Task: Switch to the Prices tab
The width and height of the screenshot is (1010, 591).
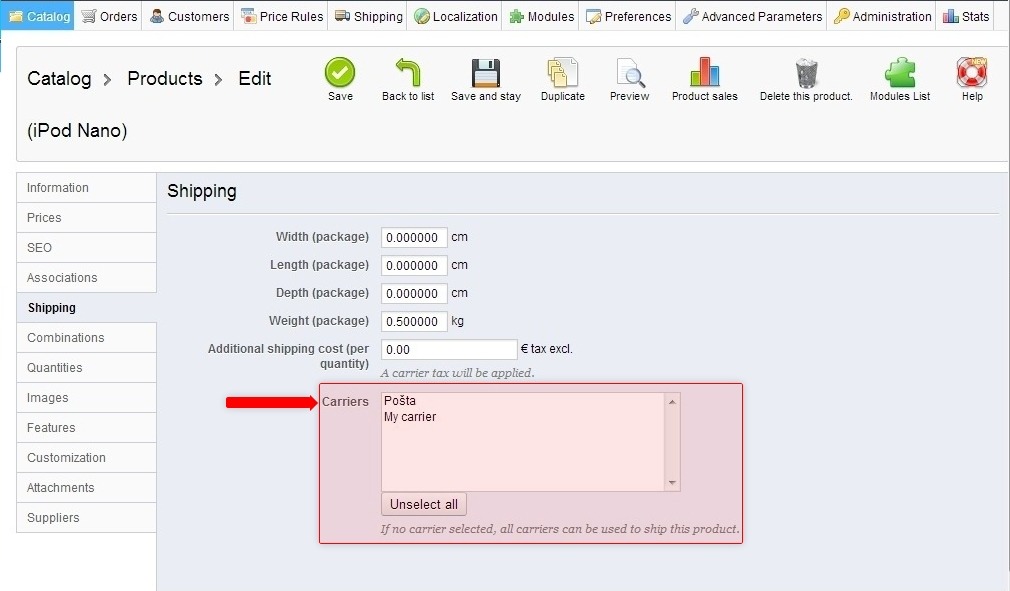Action: (x=86, y=218)
